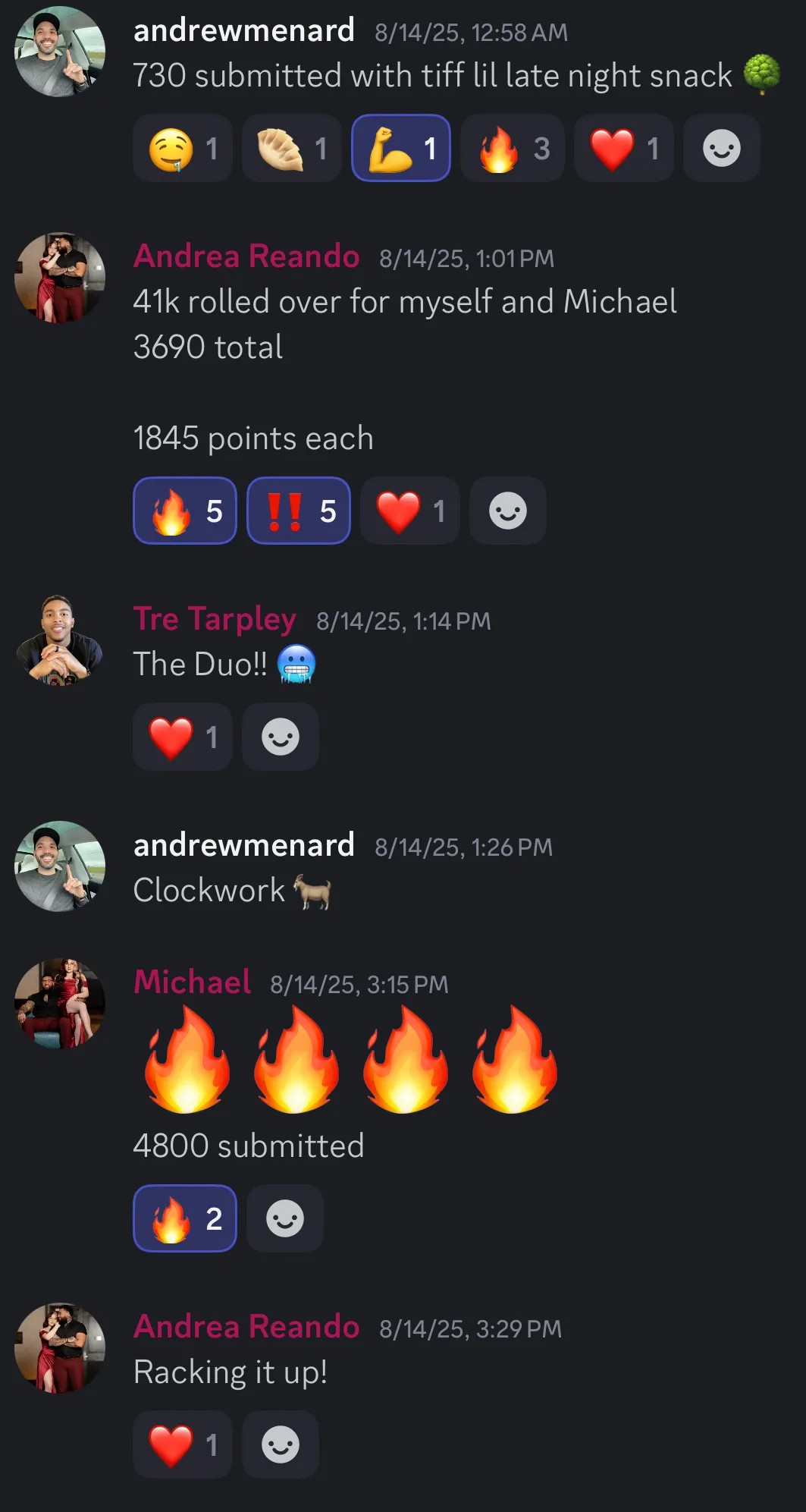The height and width of the screenshot is (1512, 806).
Task: Toggle the flexed bicep reaction on first message
Action: click(x=401, y=148)
